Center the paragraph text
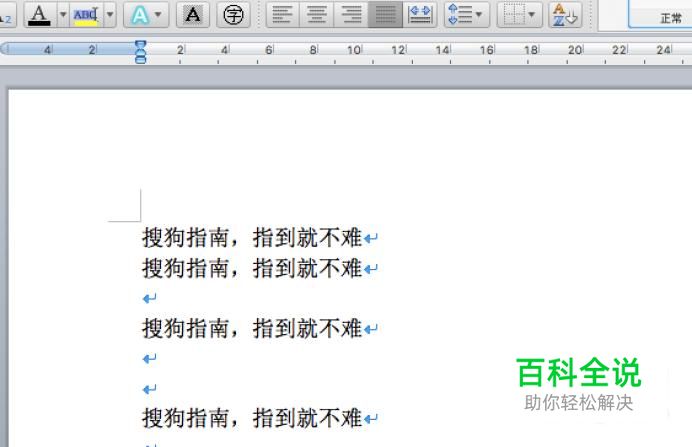 point(317,15)
